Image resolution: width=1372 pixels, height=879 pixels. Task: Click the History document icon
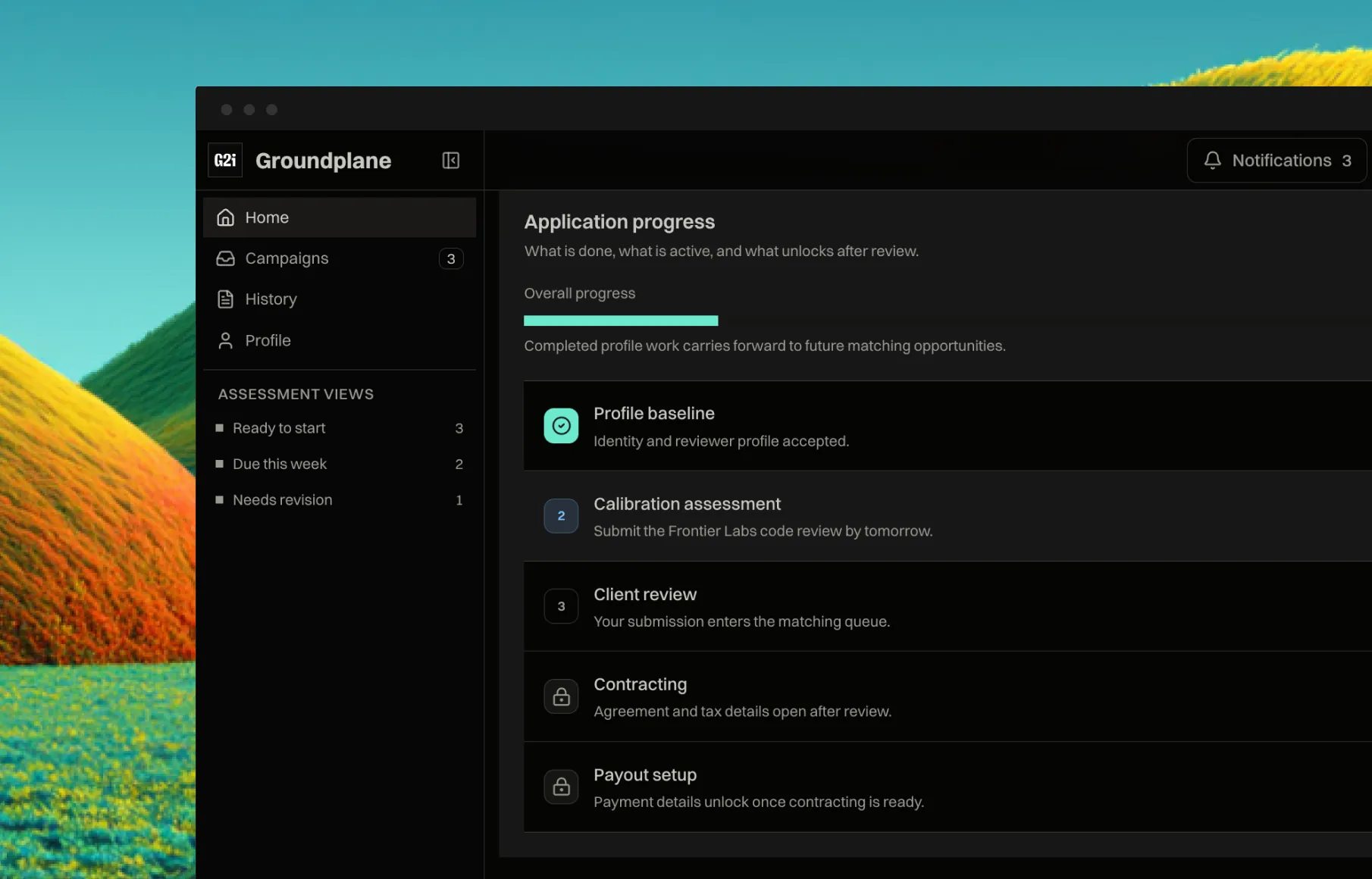coord(225,299)
